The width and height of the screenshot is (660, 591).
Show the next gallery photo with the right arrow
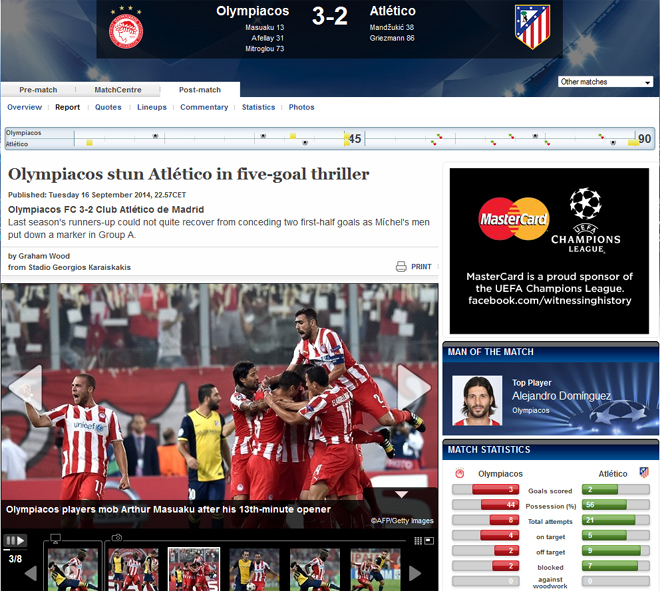[413, 386]
